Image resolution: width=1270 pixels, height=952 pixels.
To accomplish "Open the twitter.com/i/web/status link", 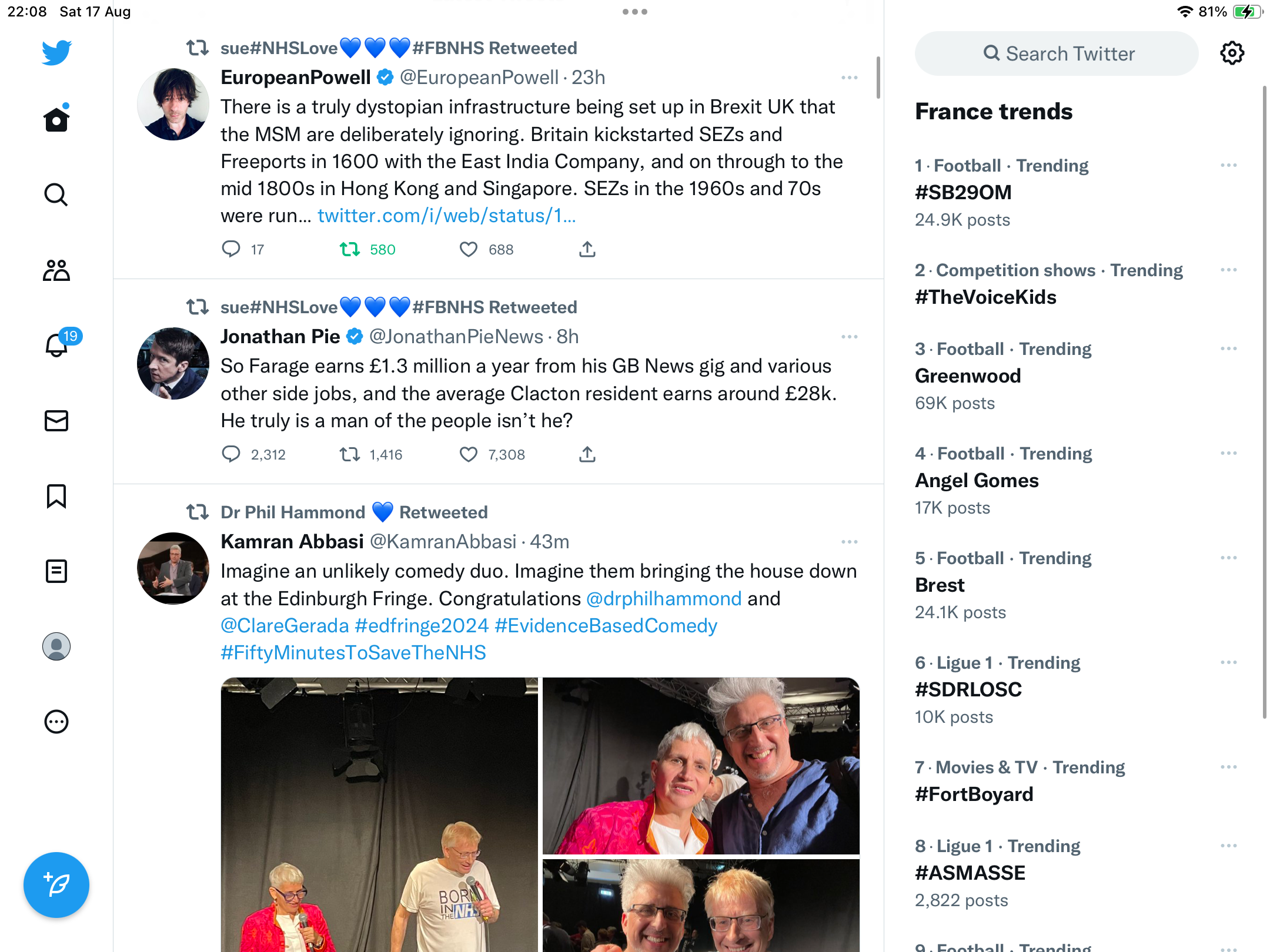I will click(x=446, y=216).
